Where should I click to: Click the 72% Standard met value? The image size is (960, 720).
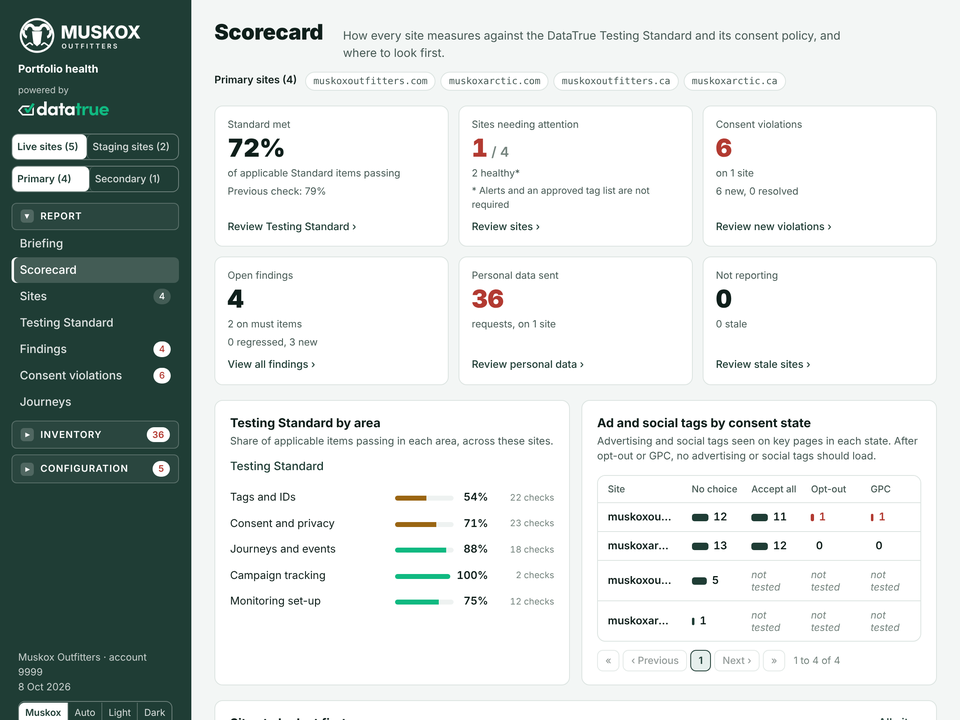256,148
